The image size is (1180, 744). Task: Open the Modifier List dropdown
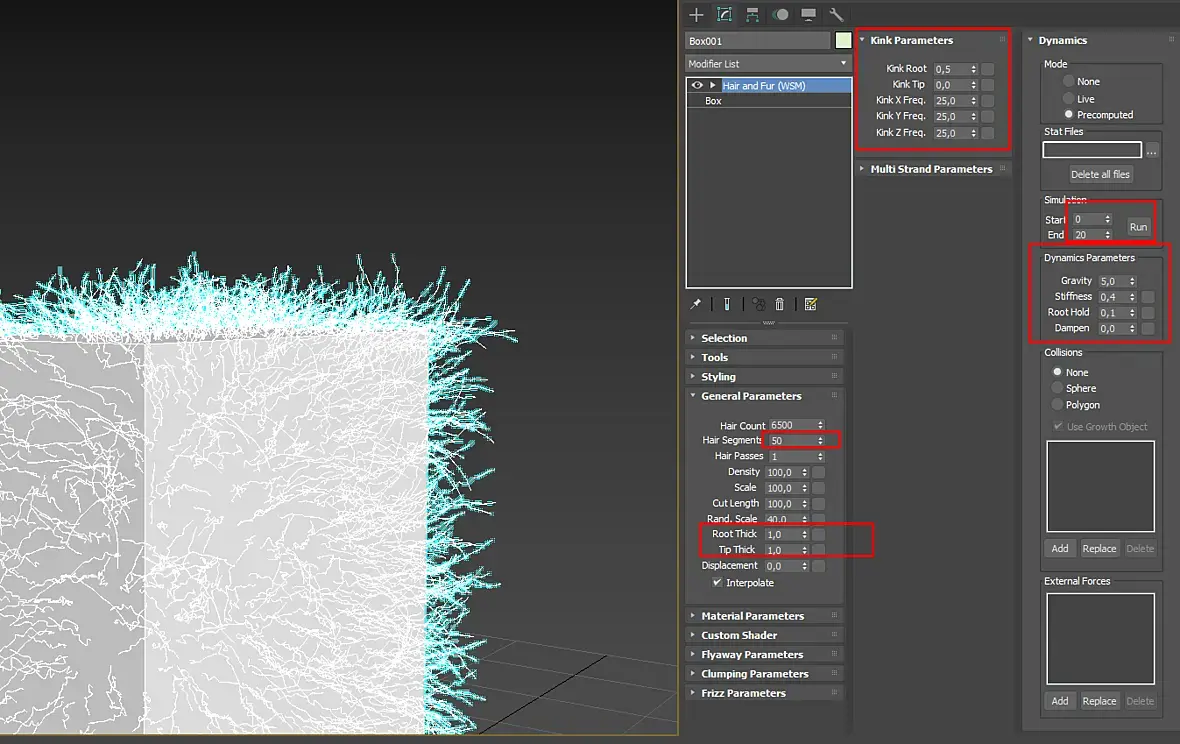coord(768,64)
